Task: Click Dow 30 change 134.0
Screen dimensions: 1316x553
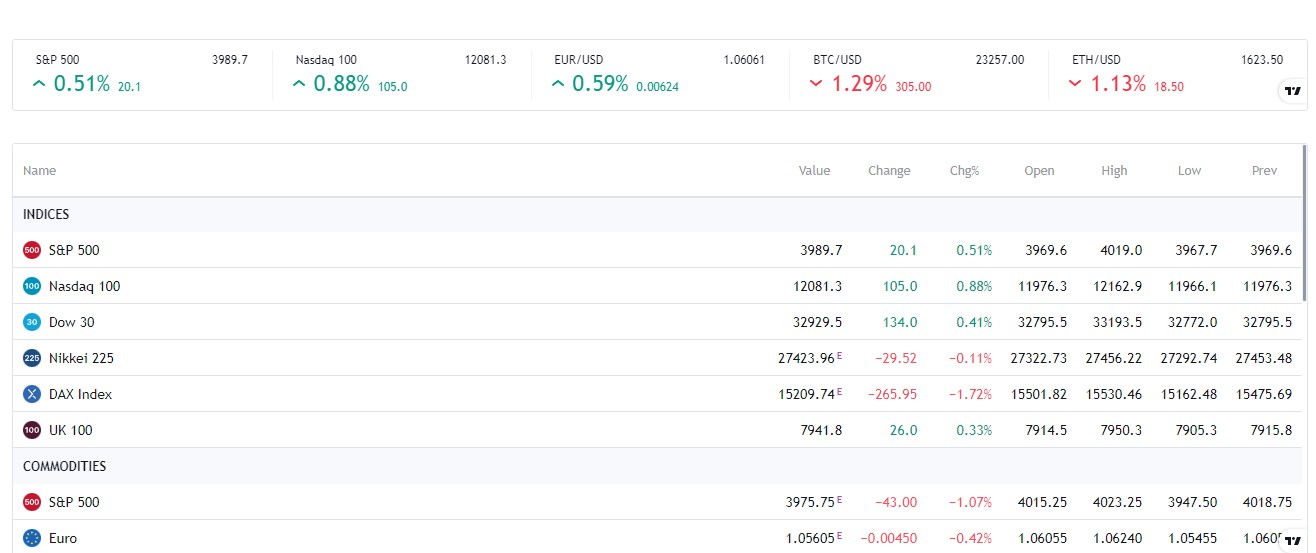Action: click(x=900, y=322)
